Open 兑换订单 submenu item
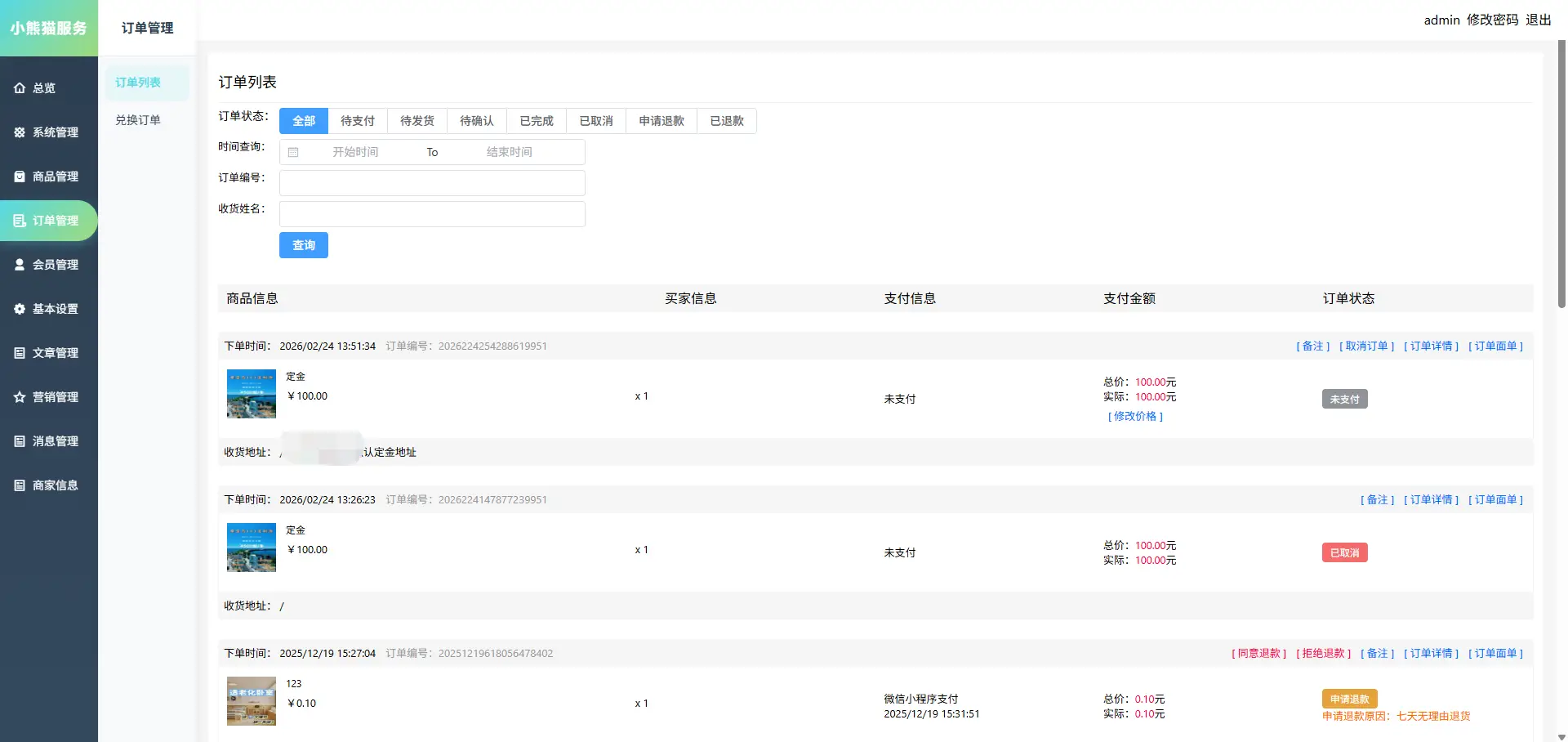Viewport: 1568px width, 742px height. point(138,120)
